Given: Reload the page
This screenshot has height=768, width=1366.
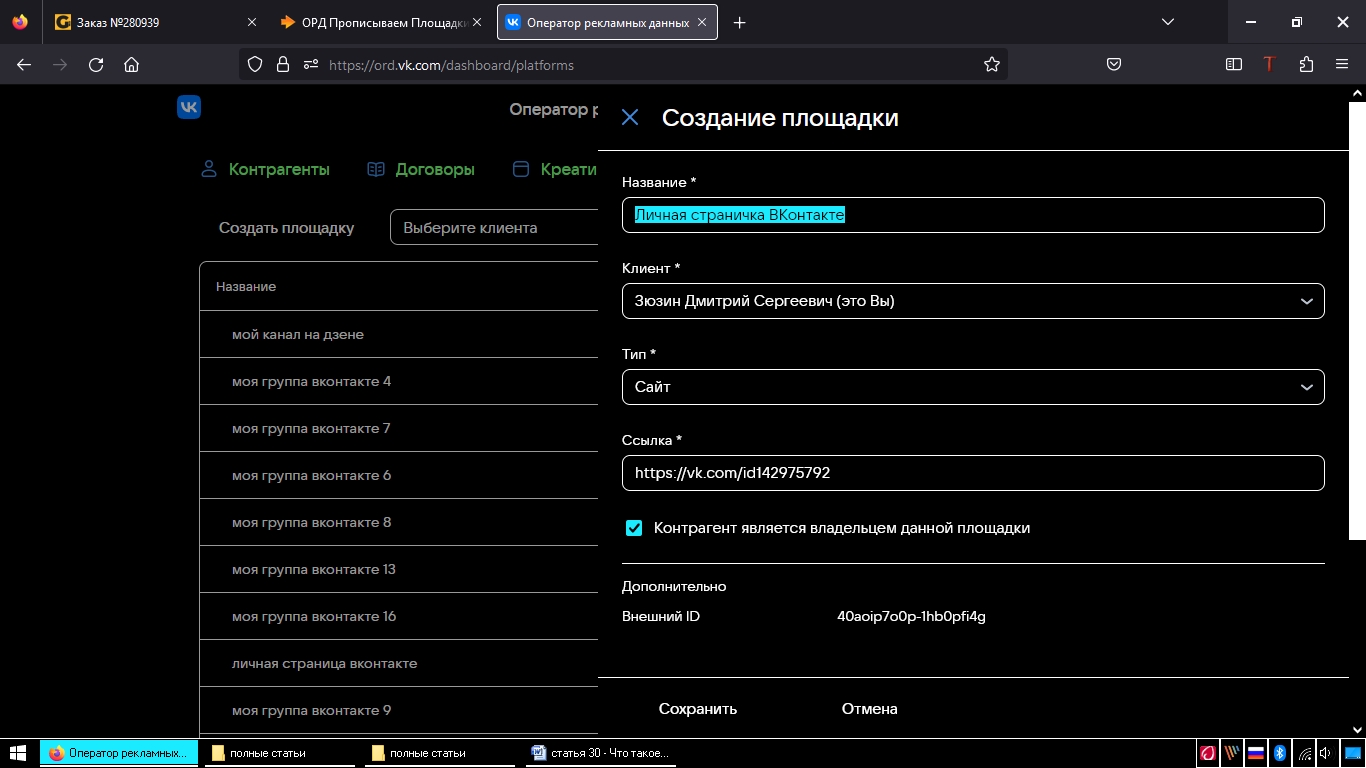Looking at the screenshot, I should coord(96,65).
